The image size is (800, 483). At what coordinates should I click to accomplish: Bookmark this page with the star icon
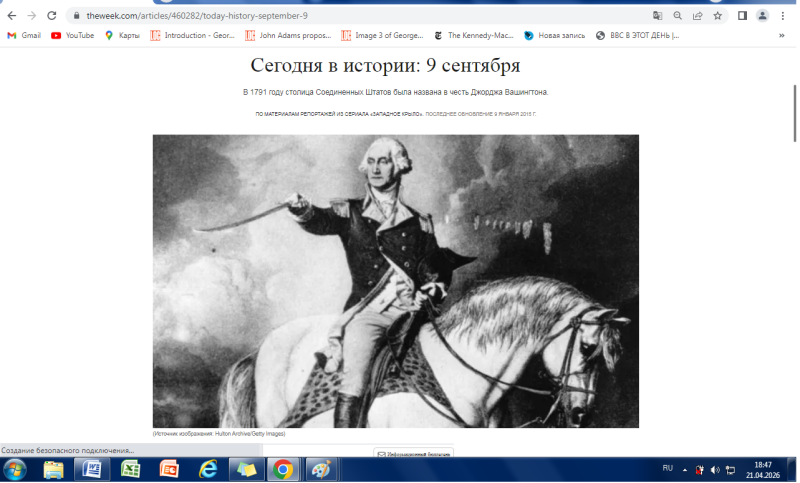pos(717,16)
